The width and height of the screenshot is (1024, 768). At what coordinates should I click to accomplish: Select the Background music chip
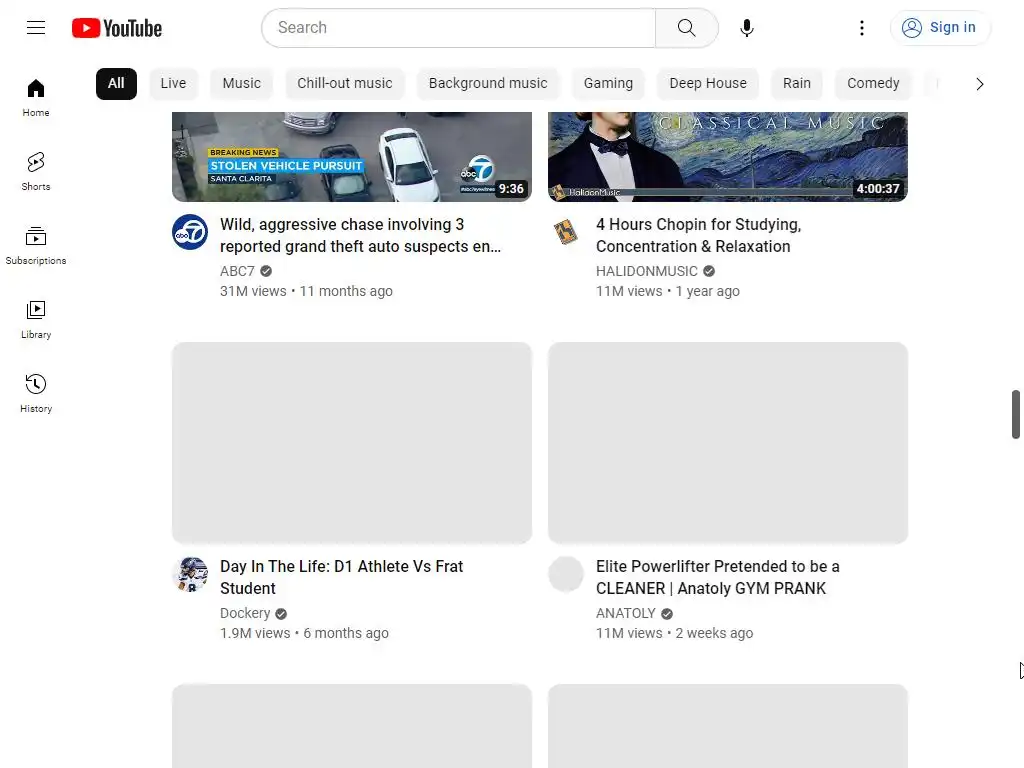[x=488, y=84]
